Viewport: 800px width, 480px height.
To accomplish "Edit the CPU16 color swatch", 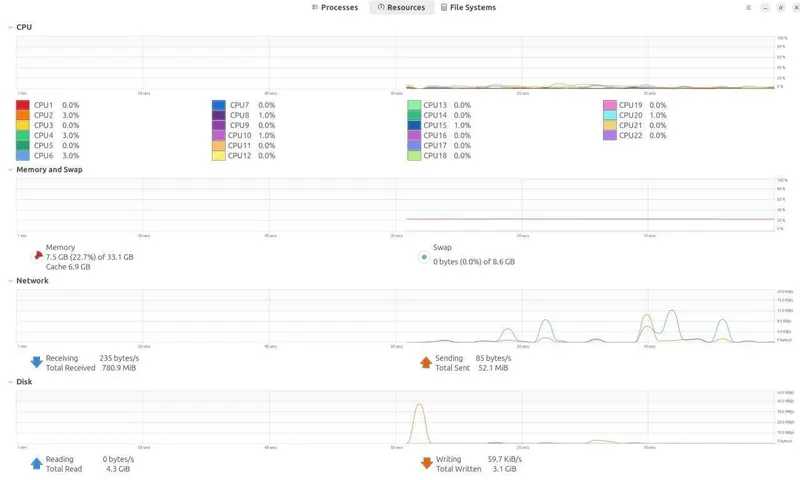I will point(414,136).
